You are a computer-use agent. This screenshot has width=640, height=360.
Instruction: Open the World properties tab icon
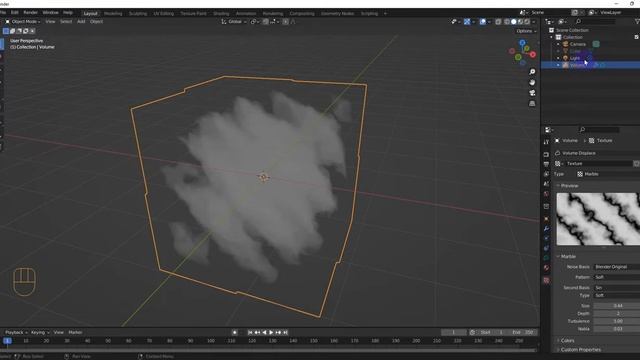point(546,194)
